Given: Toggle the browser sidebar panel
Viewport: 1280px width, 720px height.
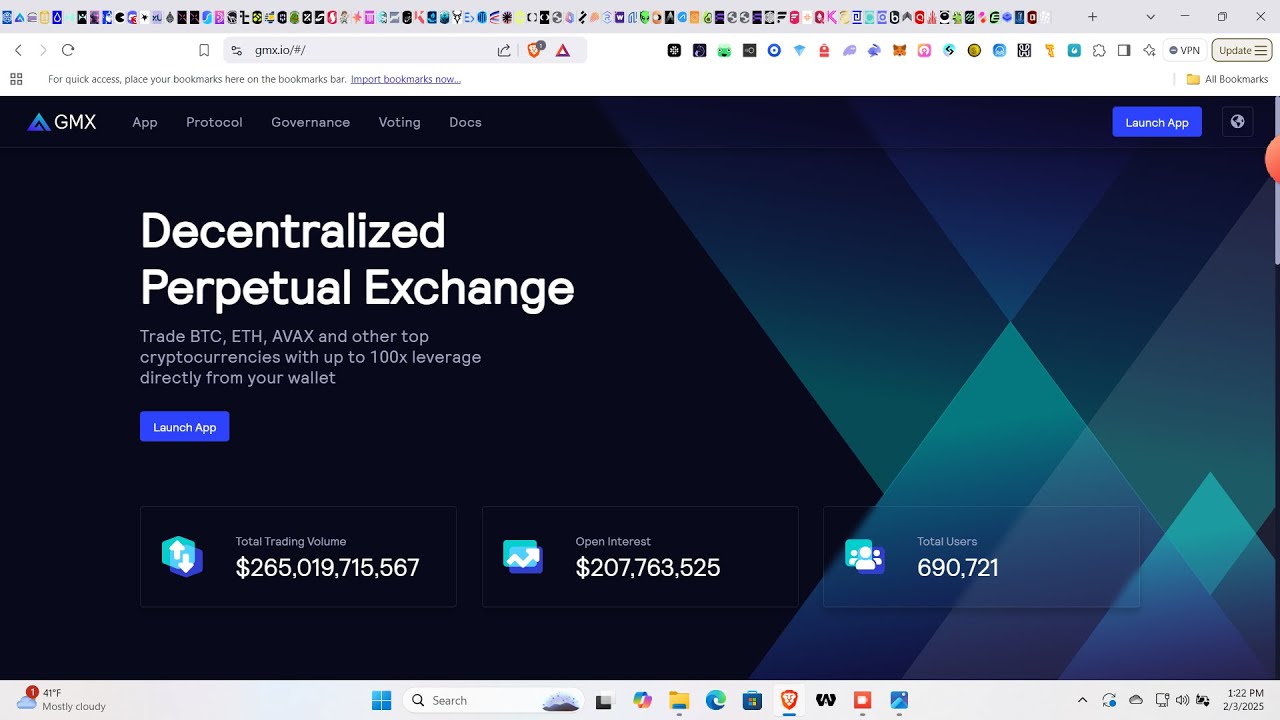Looking at the screenshot, I should (x=1124, y=50).
